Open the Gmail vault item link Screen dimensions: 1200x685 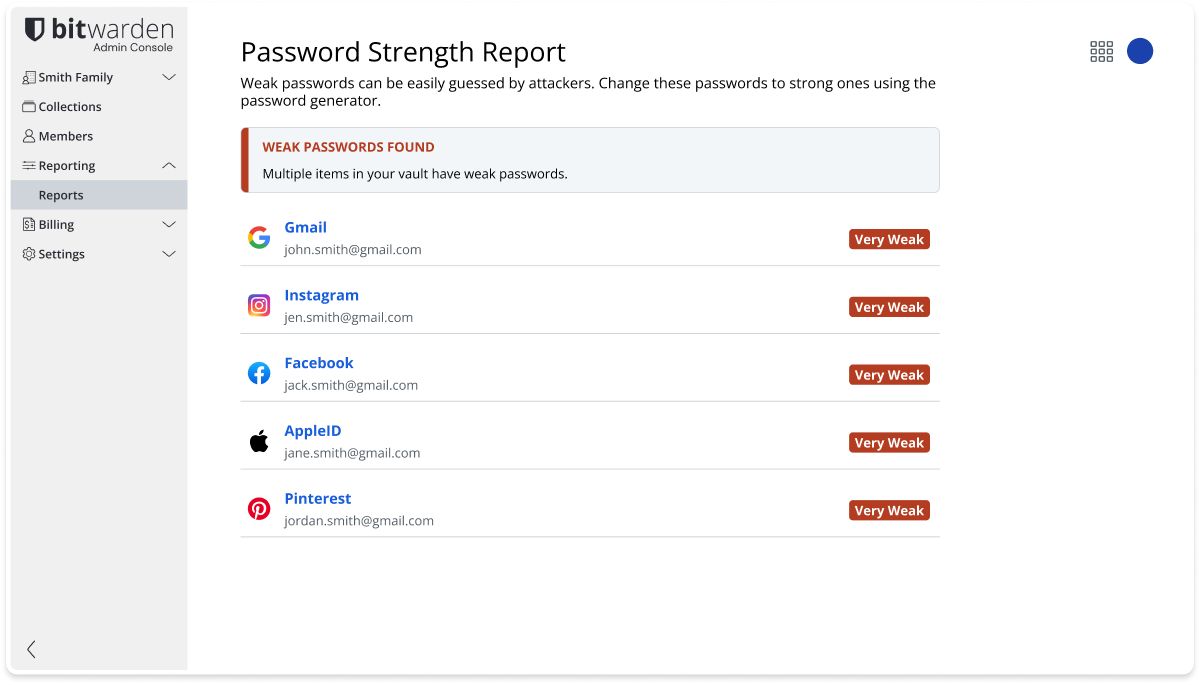pyautogui.click(x=305, y=227)
